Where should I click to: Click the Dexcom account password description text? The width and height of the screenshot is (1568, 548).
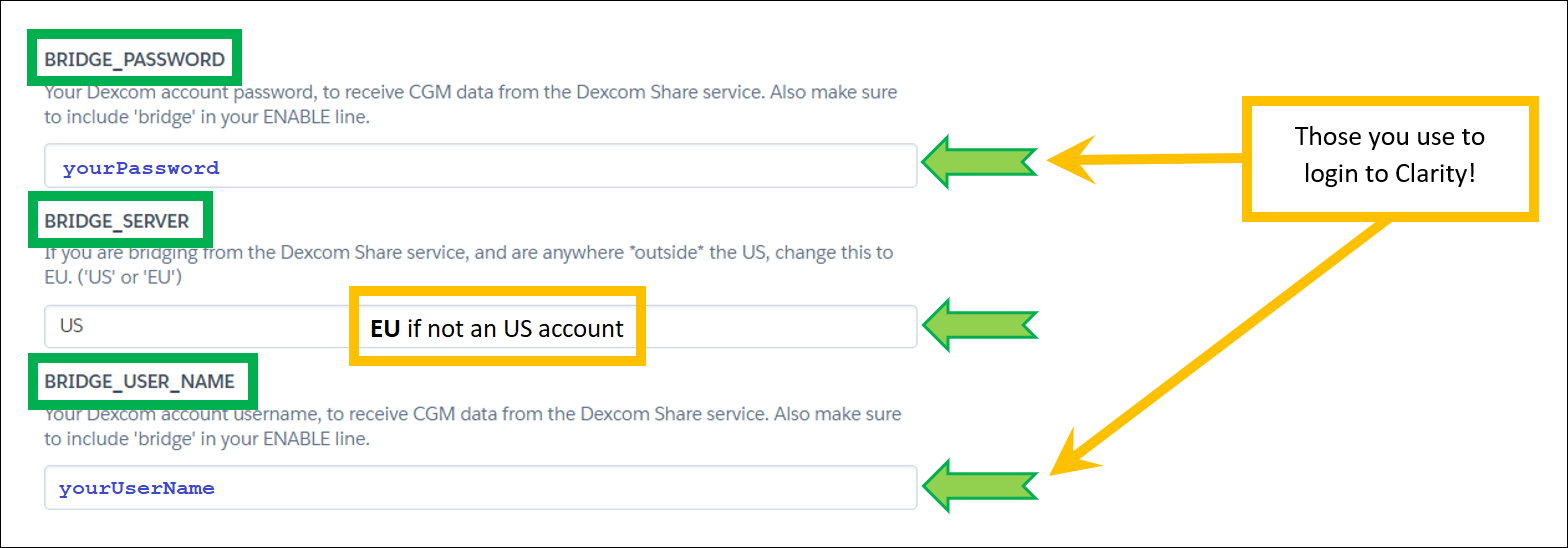pyautogui.click(x=471, y=104)
